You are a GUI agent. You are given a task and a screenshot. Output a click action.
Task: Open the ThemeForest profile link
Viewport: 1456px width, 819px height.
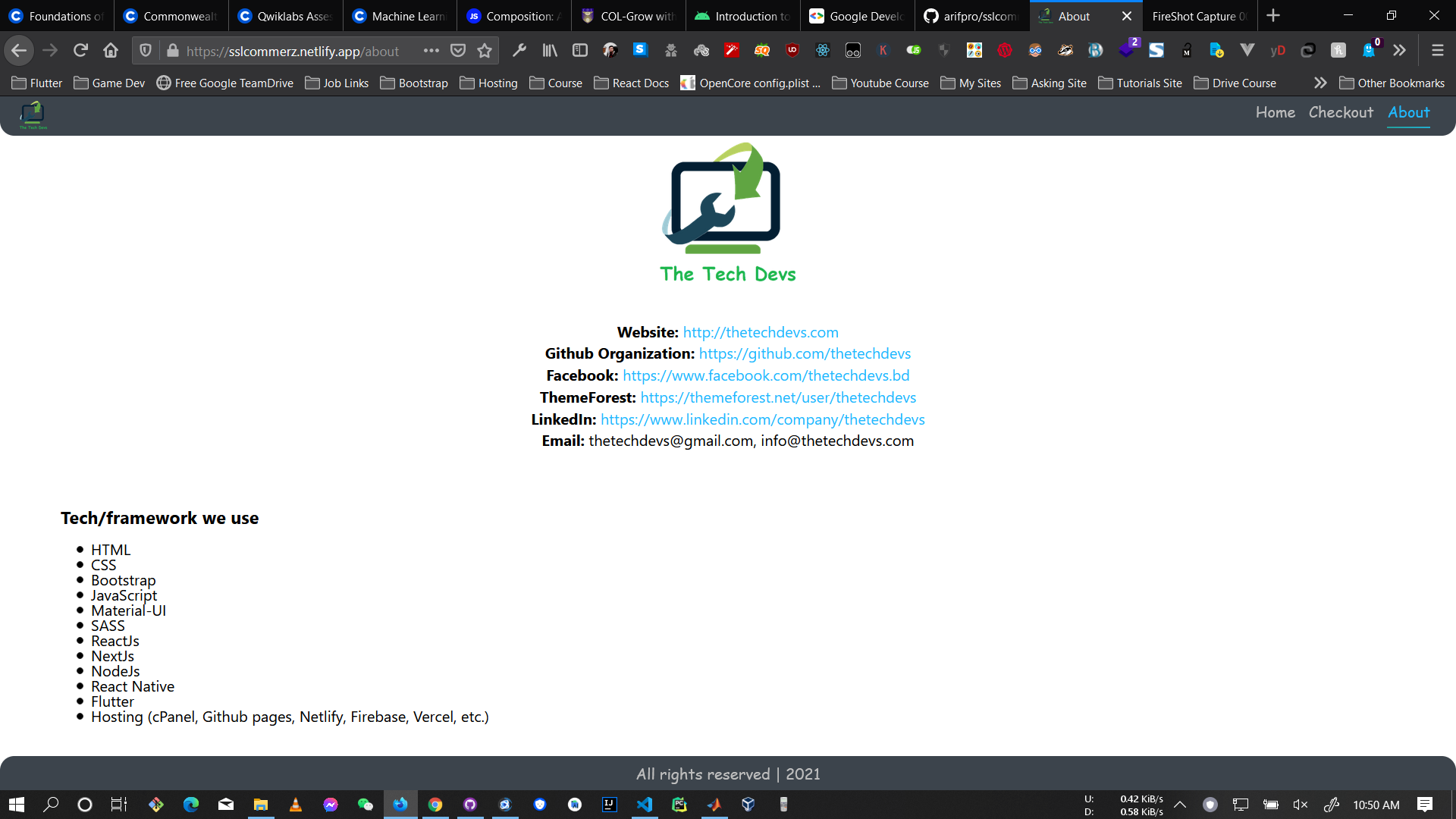[778, 397]
